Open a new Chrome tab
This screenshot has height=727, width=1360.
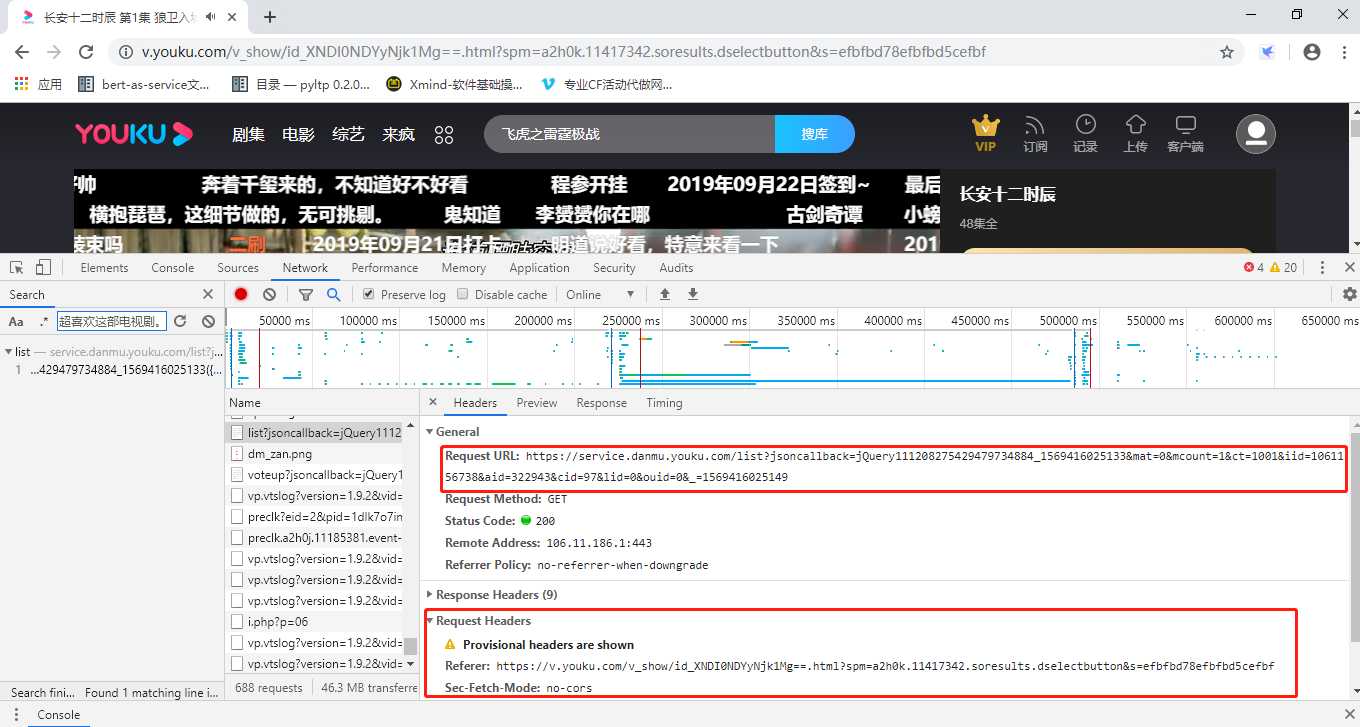pyautogui.click(x=270, y=17)
